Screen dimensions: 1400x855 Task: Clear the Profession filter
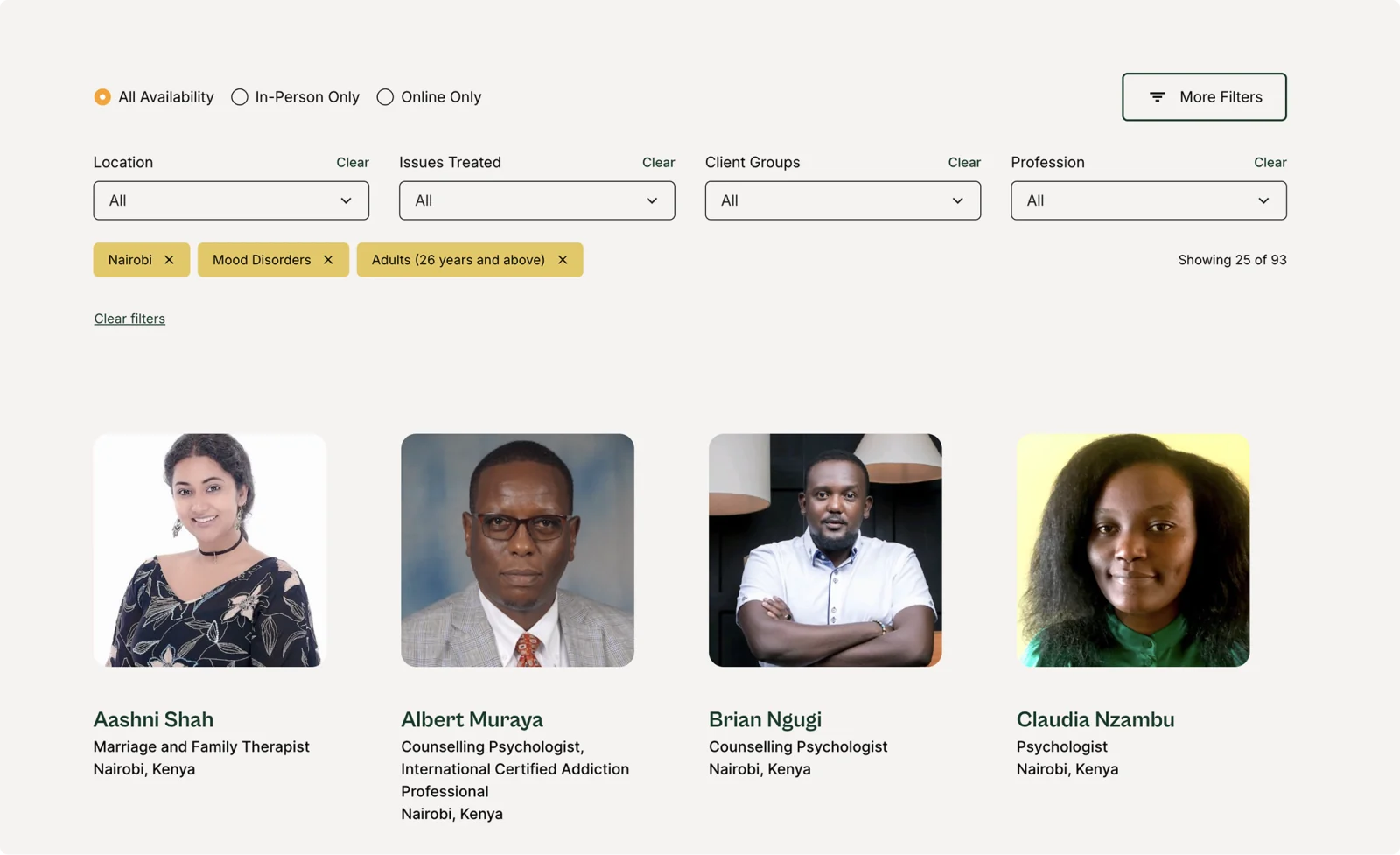tap(1270, 163)
